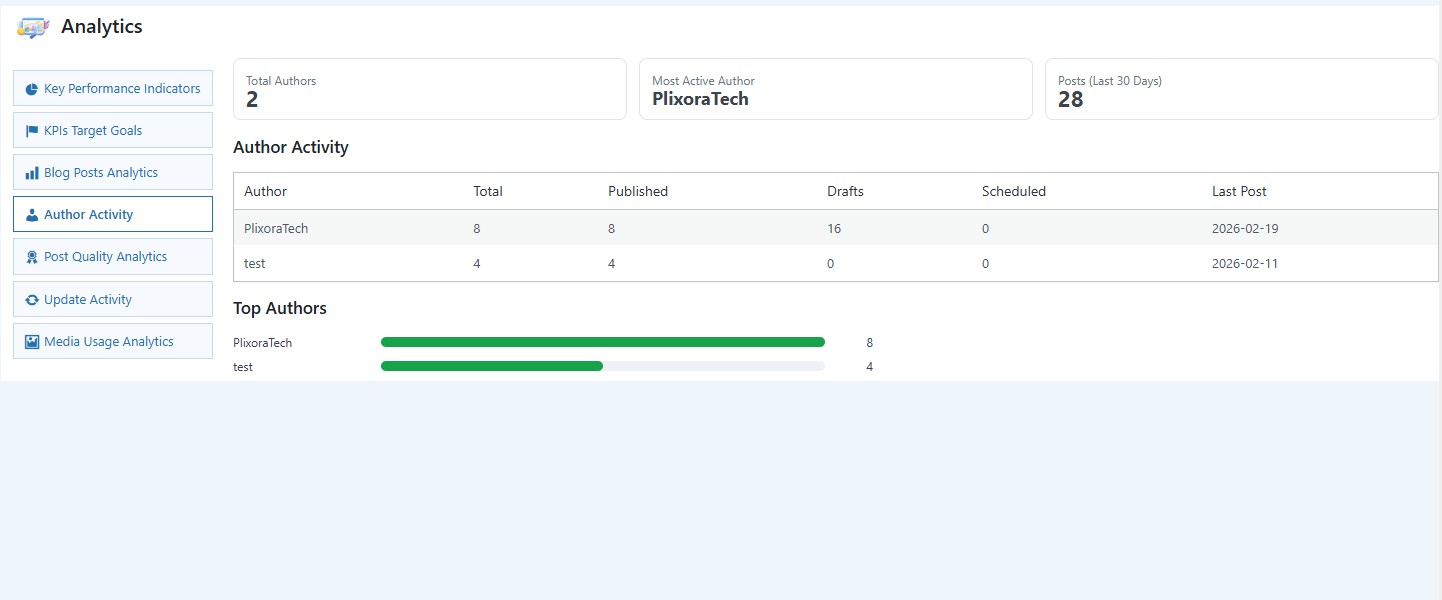Click the test author's progress bar
This screenshot has height=600, width=1442.
603,366
